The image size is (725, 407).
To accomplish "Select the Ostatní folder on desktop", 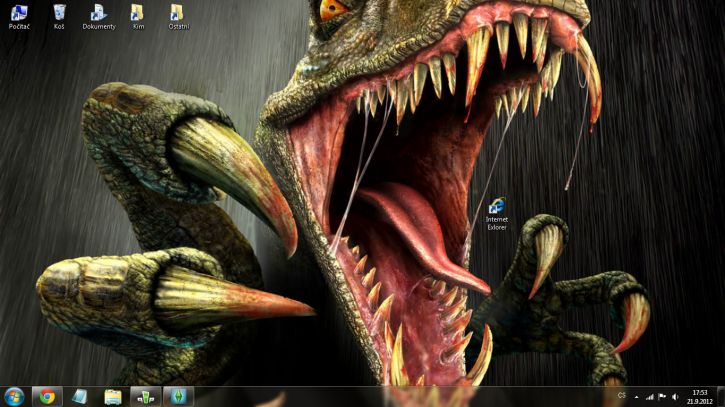I will 178,17.
